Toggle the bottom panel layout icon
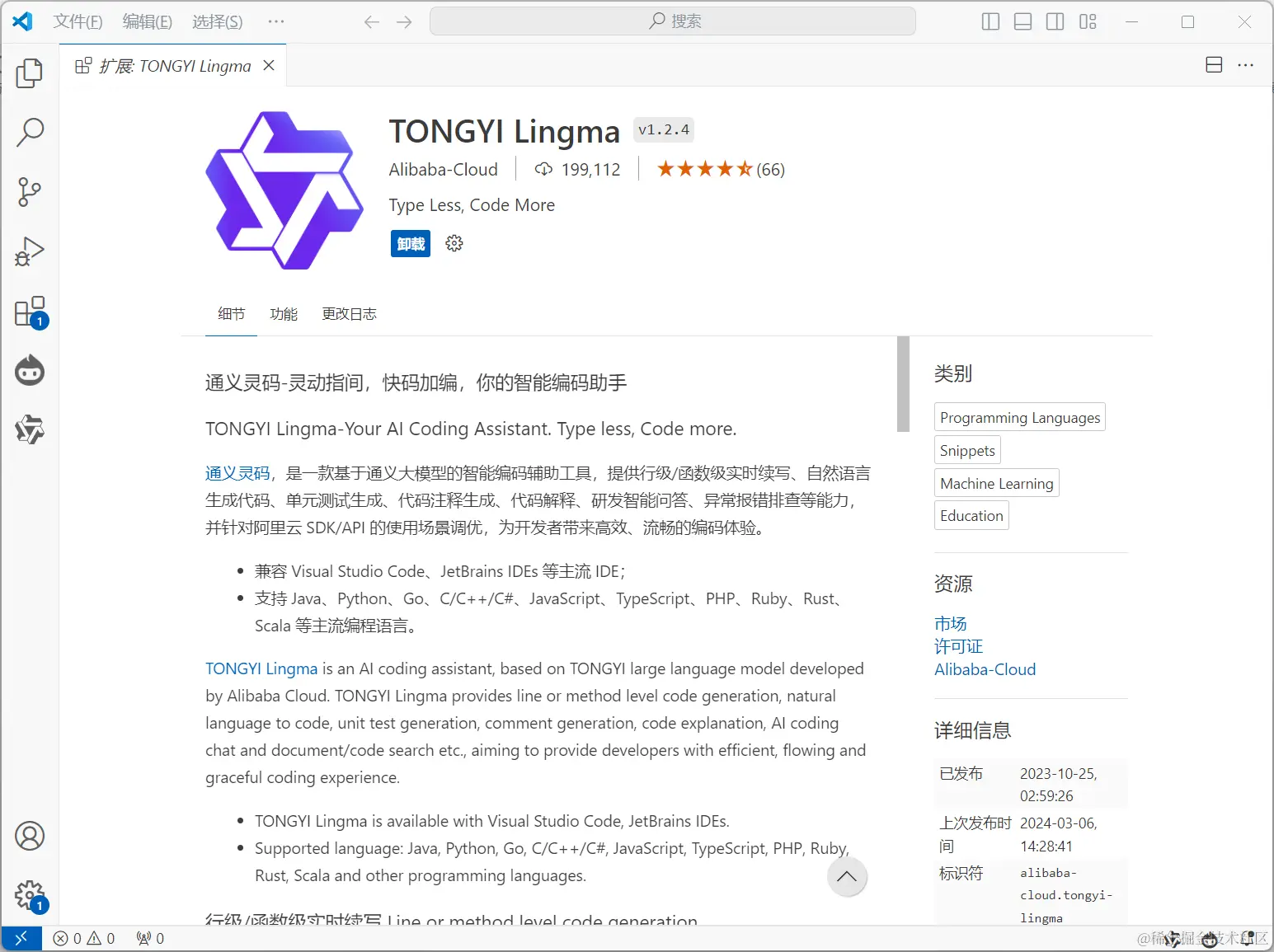This screenshot has width=1274, height=952. pos(1023,22)
